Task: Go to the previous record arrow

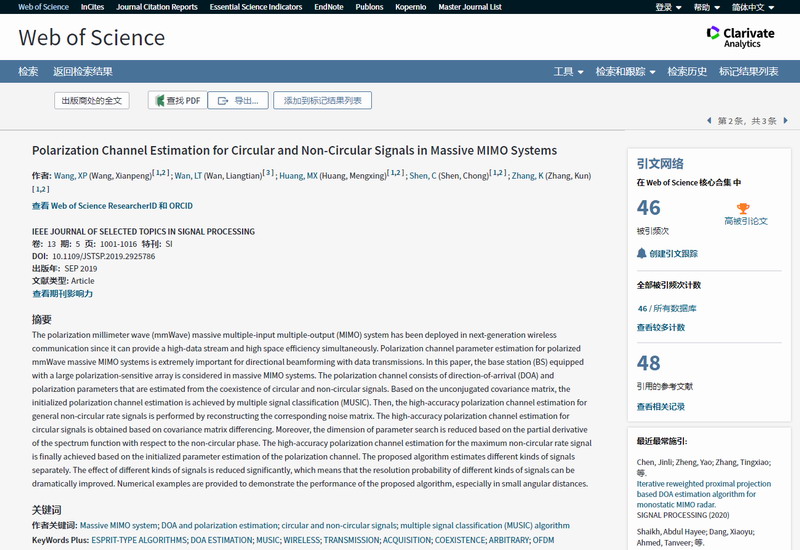Action: [x=710, y=121]
